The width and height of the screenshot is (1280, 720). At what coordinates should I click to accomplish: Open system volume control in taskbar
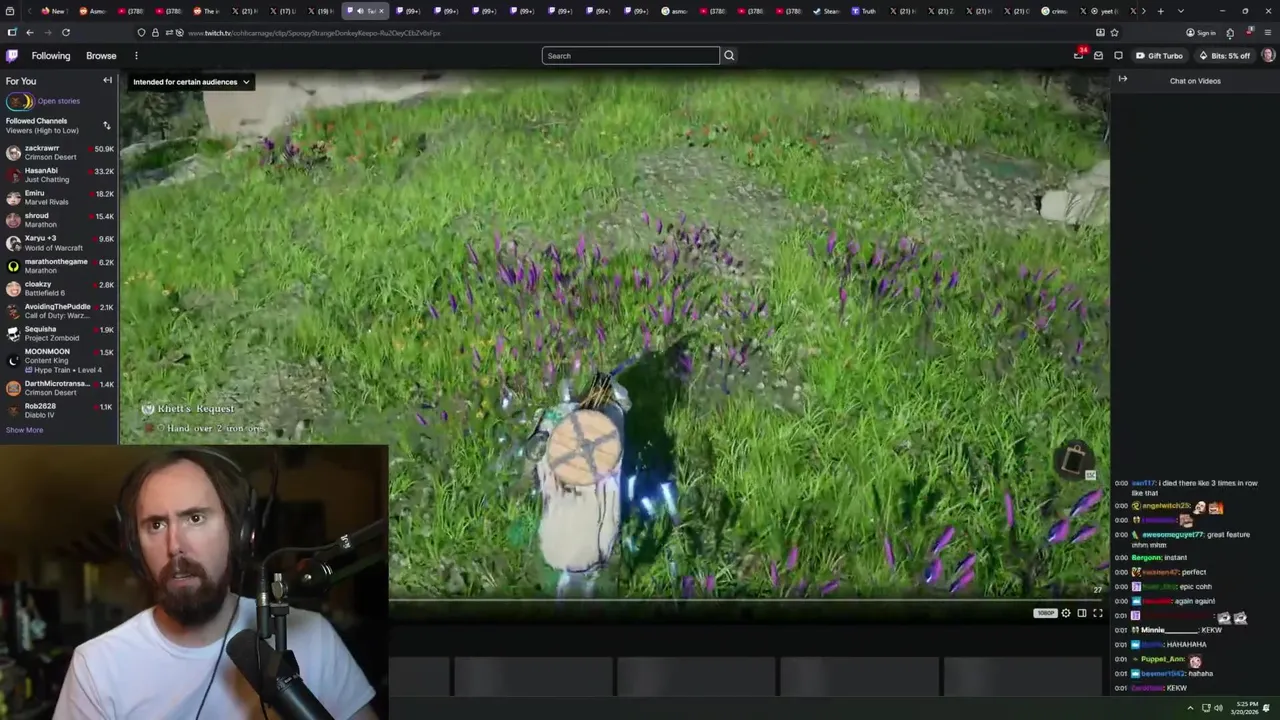tap(1218, 708)
